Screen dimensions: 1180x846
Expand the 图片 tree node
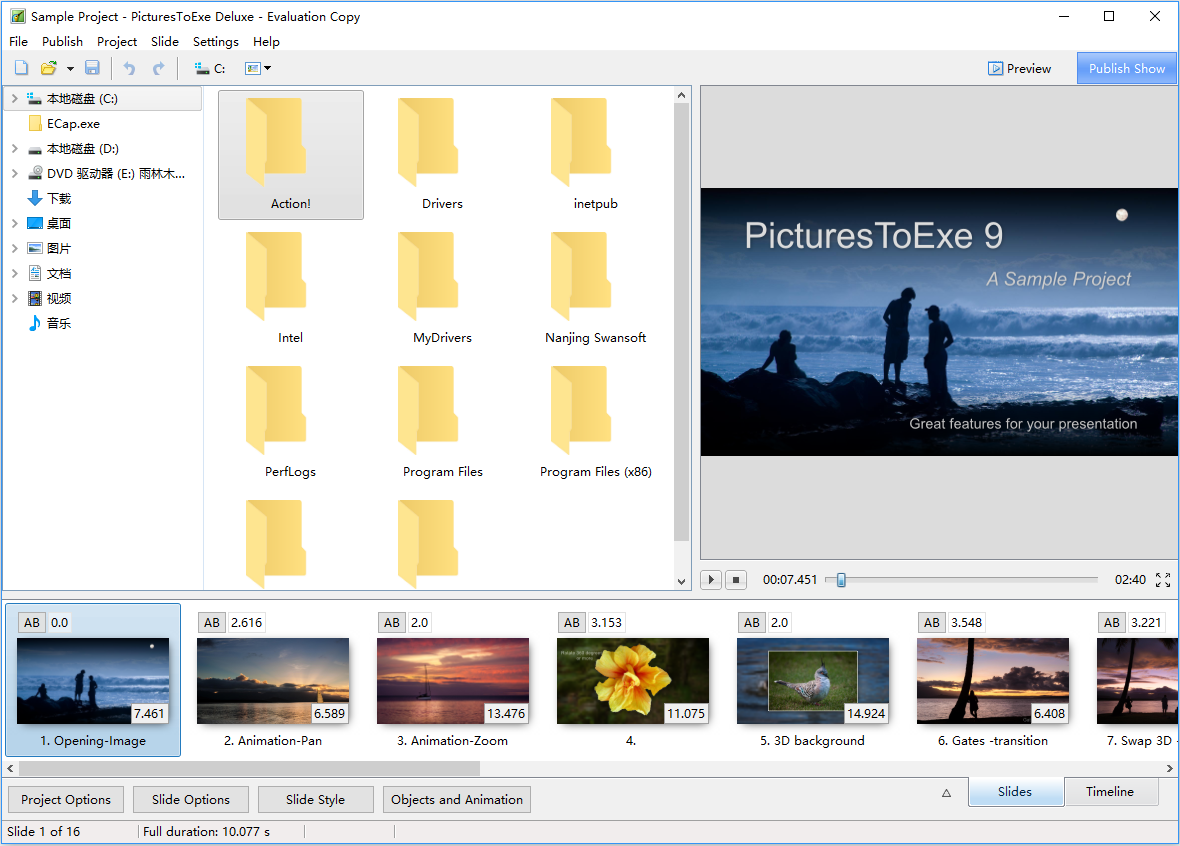14,248
